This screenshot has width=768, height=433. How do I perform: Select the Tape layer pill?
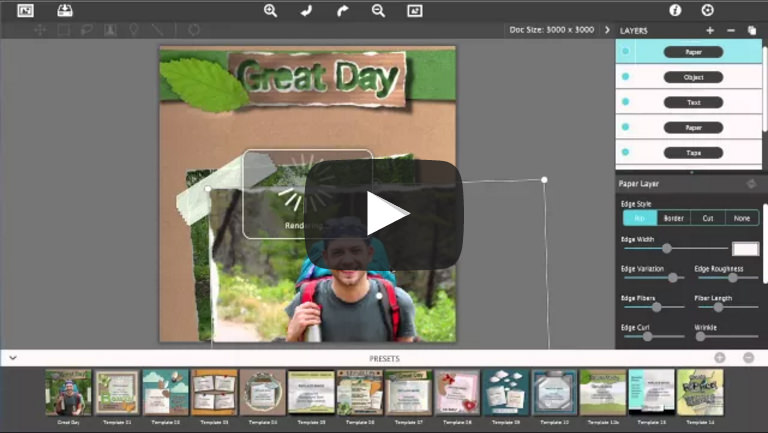693,153
